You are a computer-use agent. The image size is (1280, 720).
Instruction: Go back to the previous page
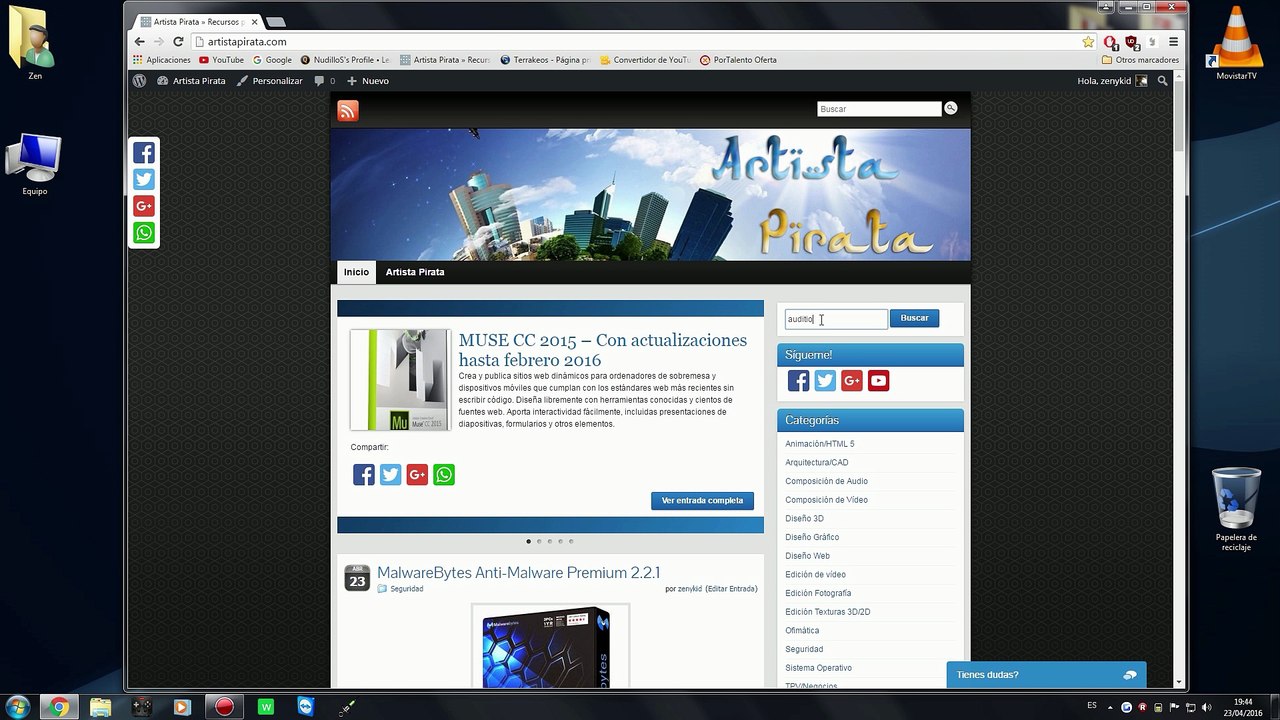point(140,42)
